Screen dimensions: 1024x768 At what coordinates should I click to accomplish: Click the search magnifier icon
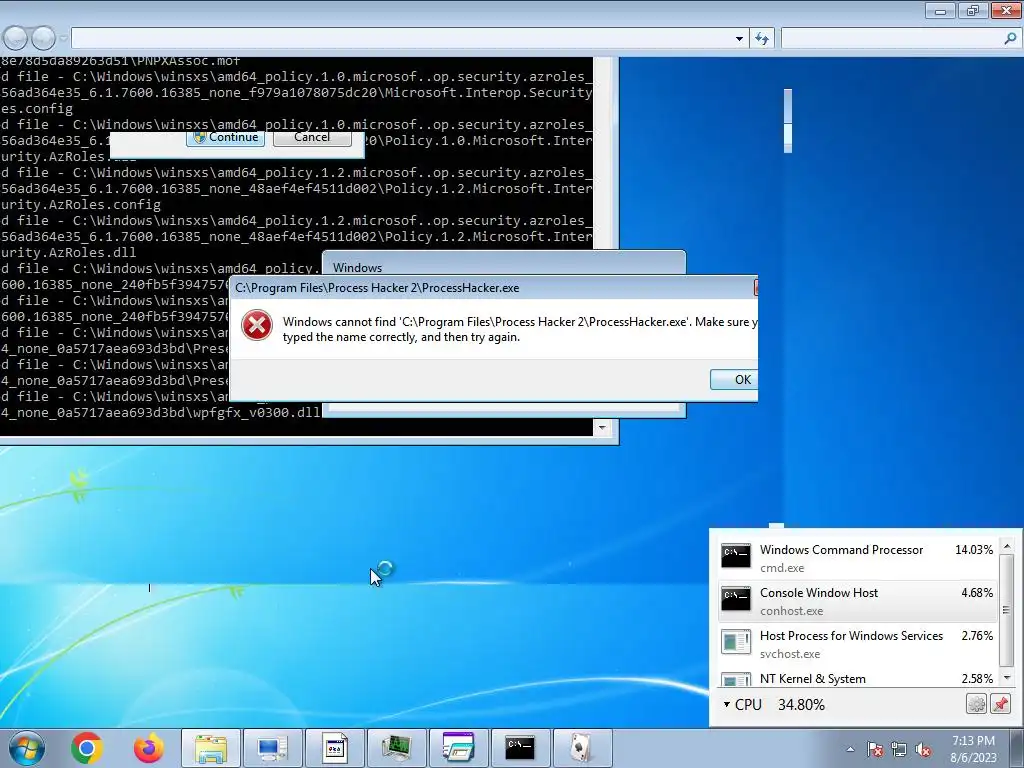(x=1010, y=39)
